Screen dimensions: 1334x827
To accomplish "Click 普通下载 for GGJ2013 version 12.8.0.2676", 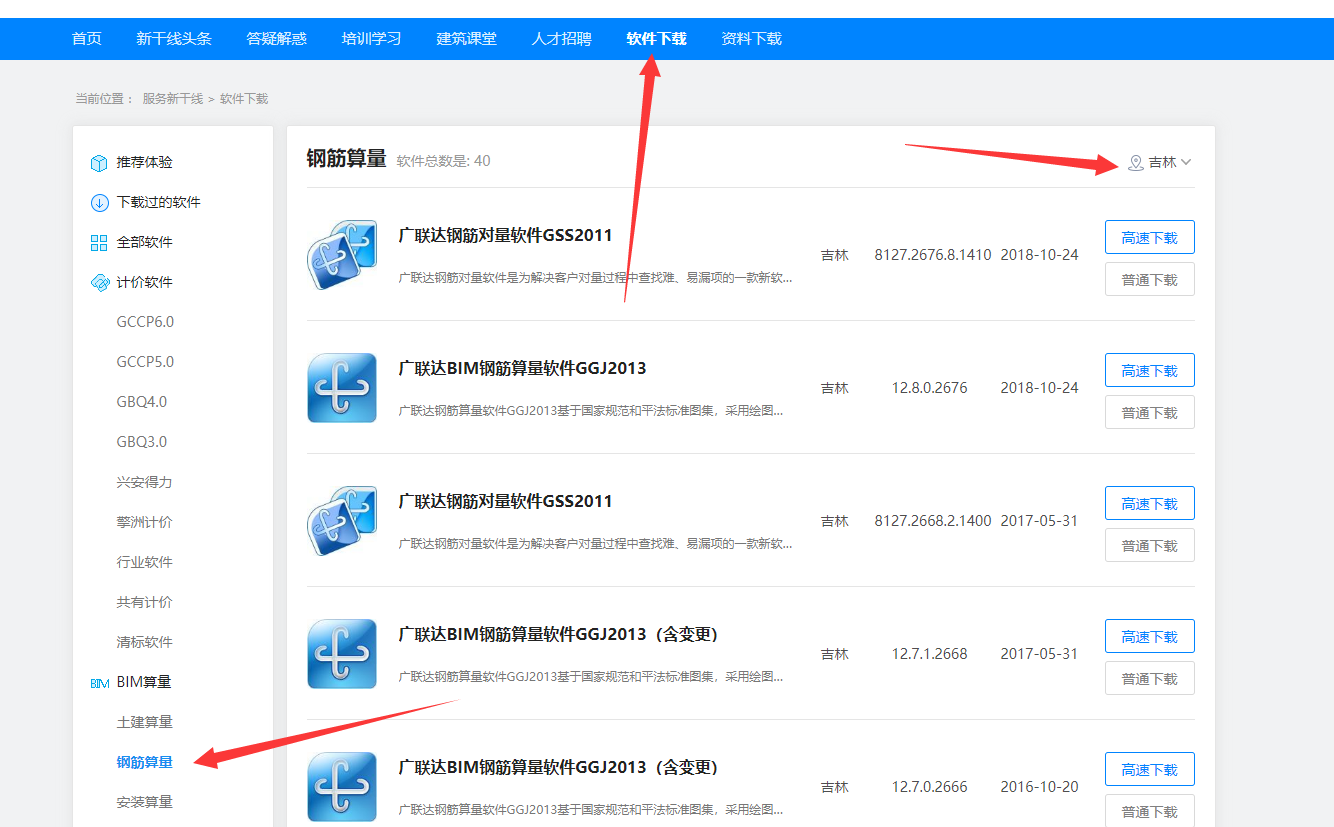I will tap(1150, 413).
